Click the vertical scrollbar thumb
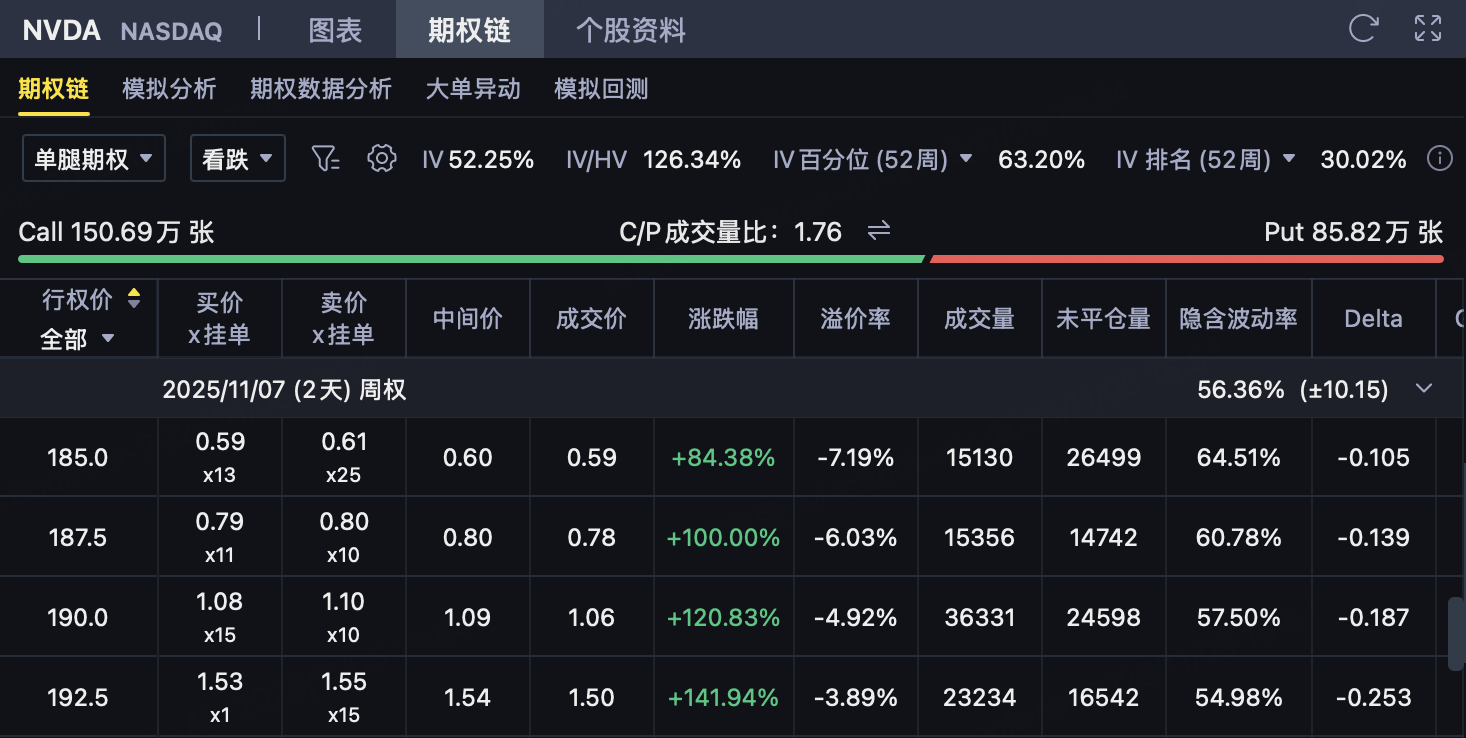Image resolution: width=1466 pixels, height=738 pixels. [1456, 635]
